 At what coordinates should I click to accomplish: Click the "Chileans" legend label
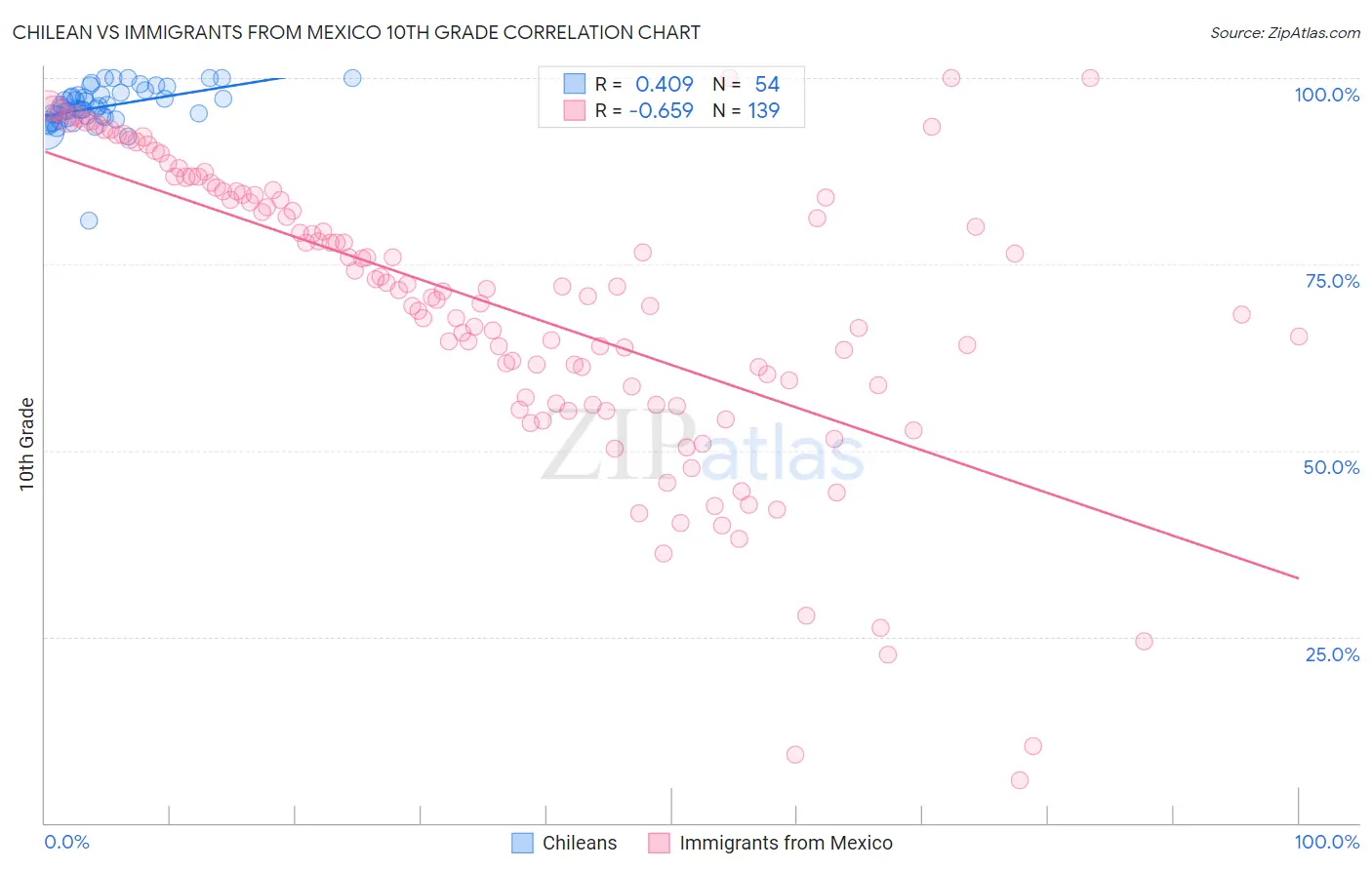click(x=580, y=843)
